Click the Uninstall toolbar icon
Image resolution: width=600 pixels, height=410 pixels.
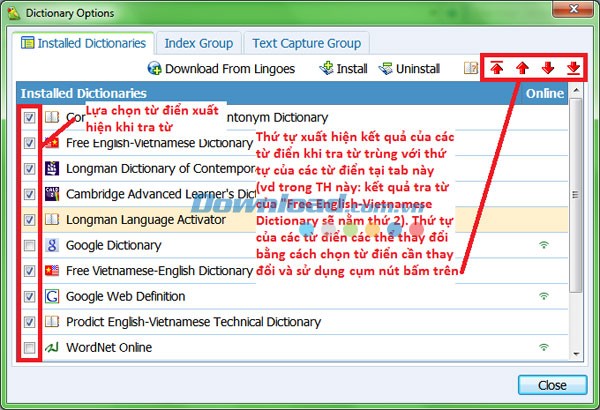pos(386,69)
